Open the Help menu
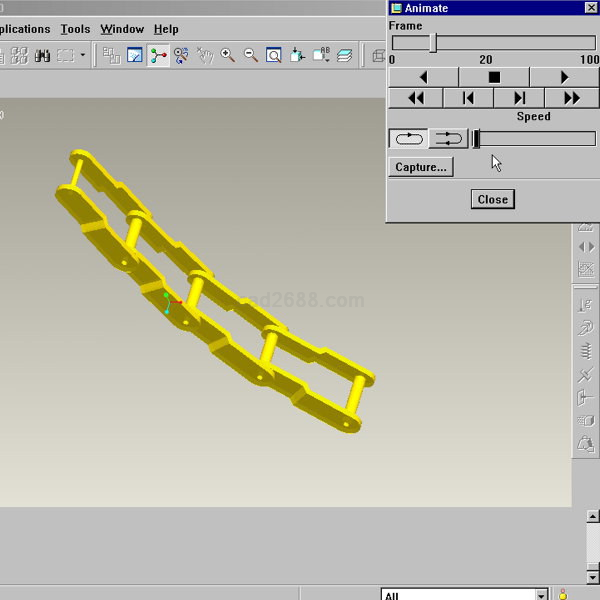 166,29
